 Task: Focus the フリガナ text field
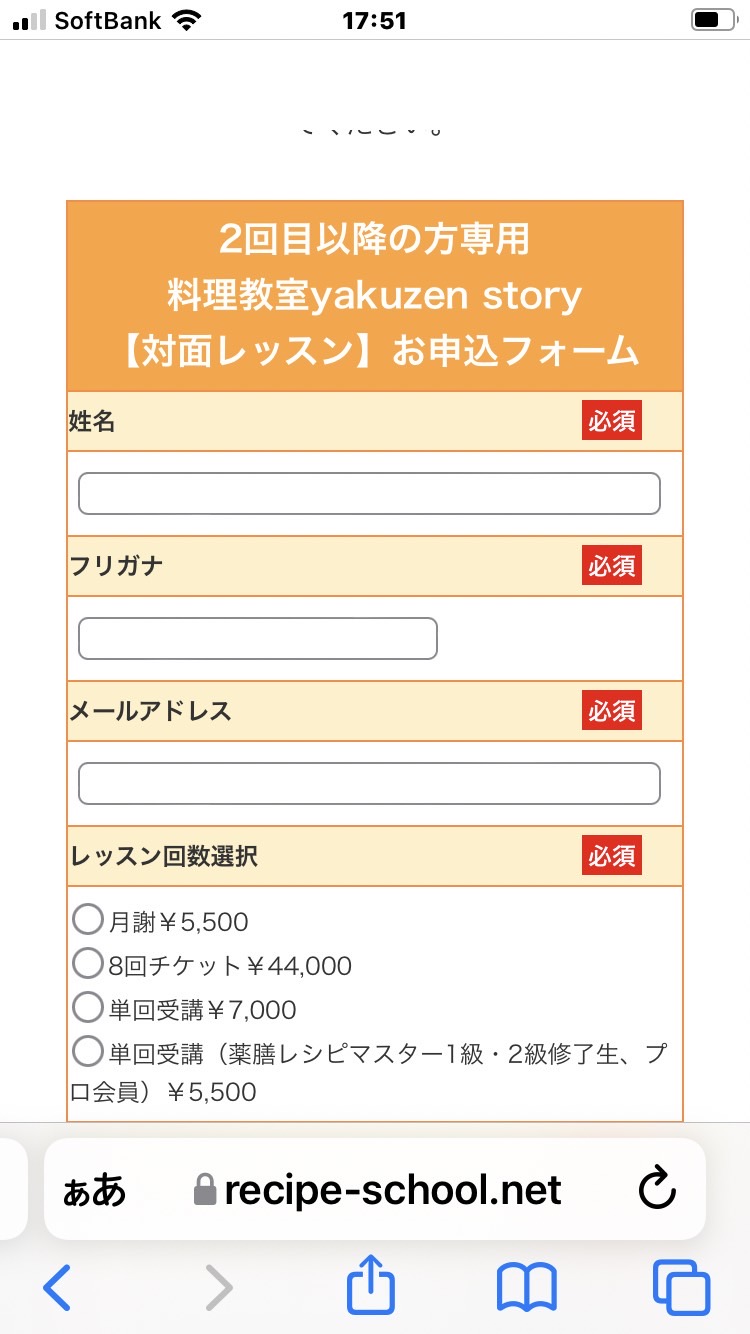258,638
